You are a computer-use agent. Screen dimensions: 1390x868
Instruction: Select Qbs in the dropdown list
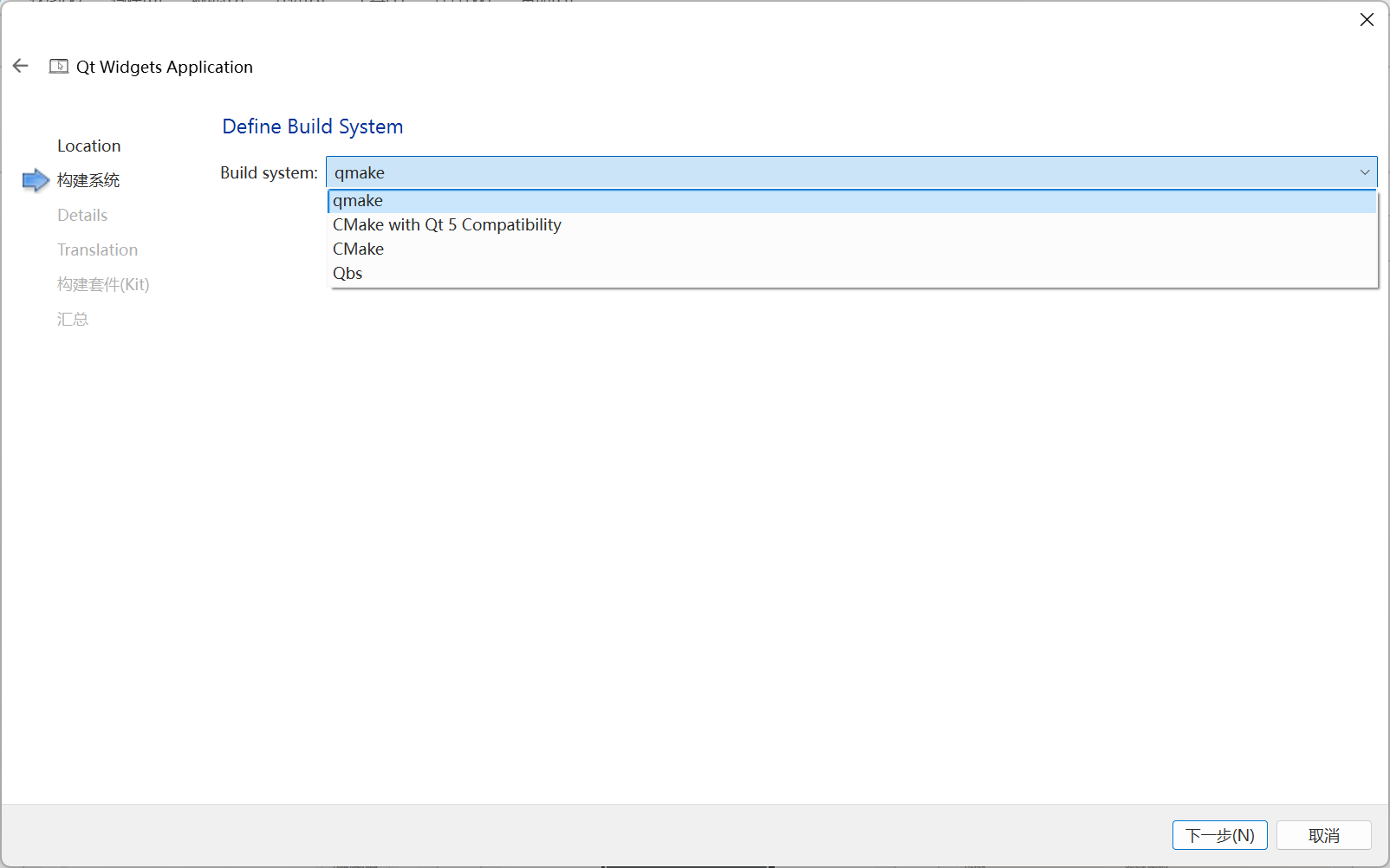point(853,274)
